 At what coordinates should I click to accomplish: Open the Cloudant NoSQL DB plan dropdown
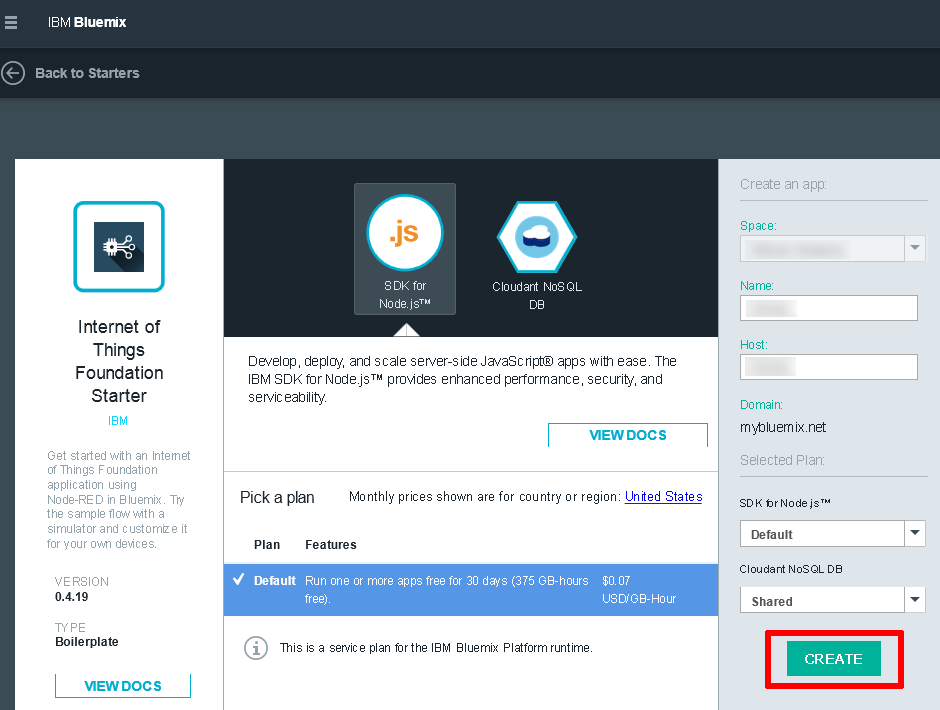tap(833, 600)
